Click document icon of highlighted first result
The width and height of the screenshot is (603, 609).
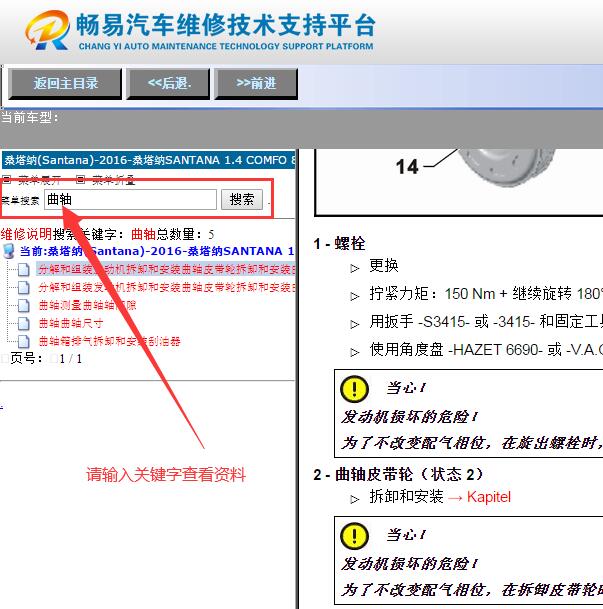[23, 269]
